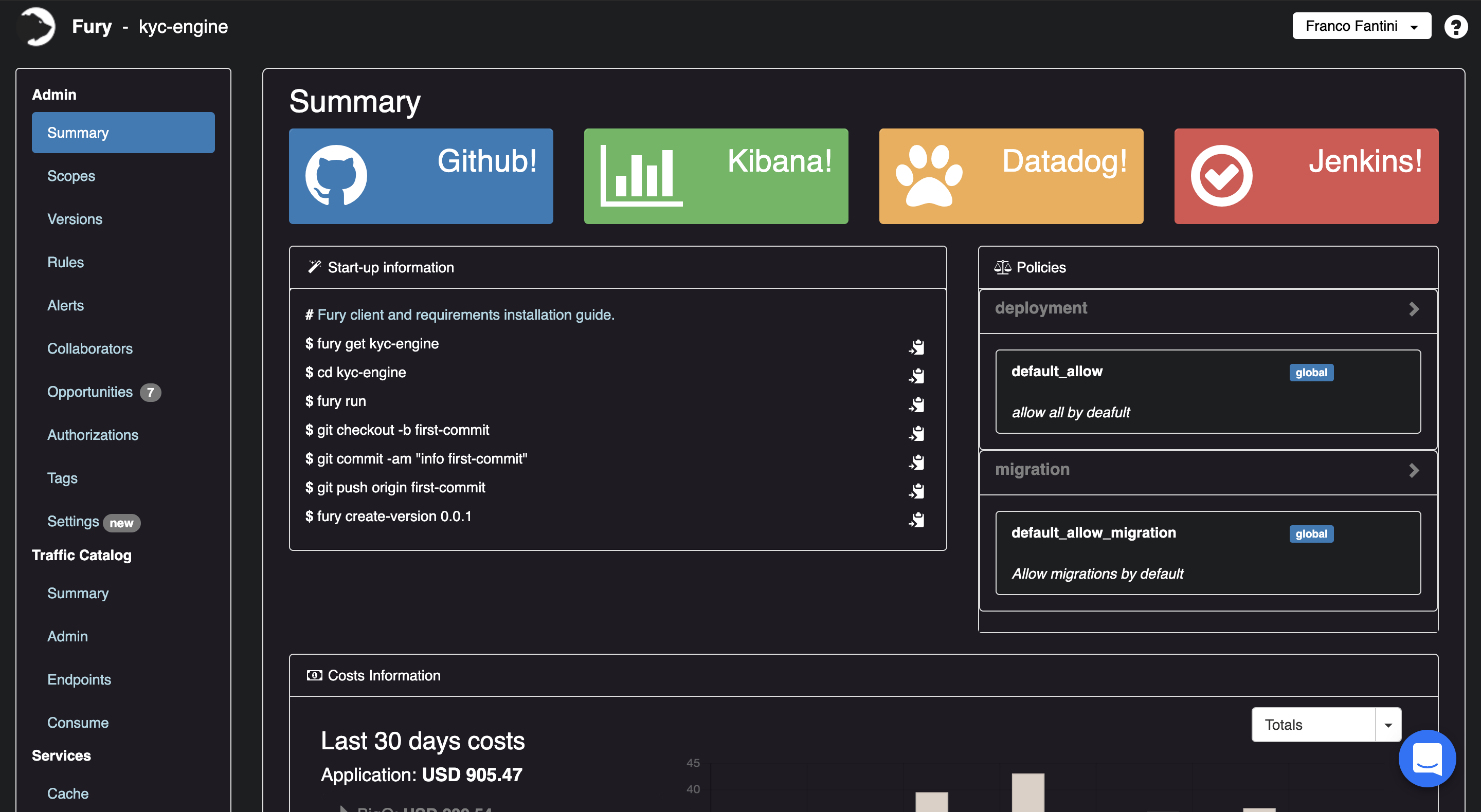Click the Fury logo icon
This screenshot has height=812, width=1481.
point(36,26)
